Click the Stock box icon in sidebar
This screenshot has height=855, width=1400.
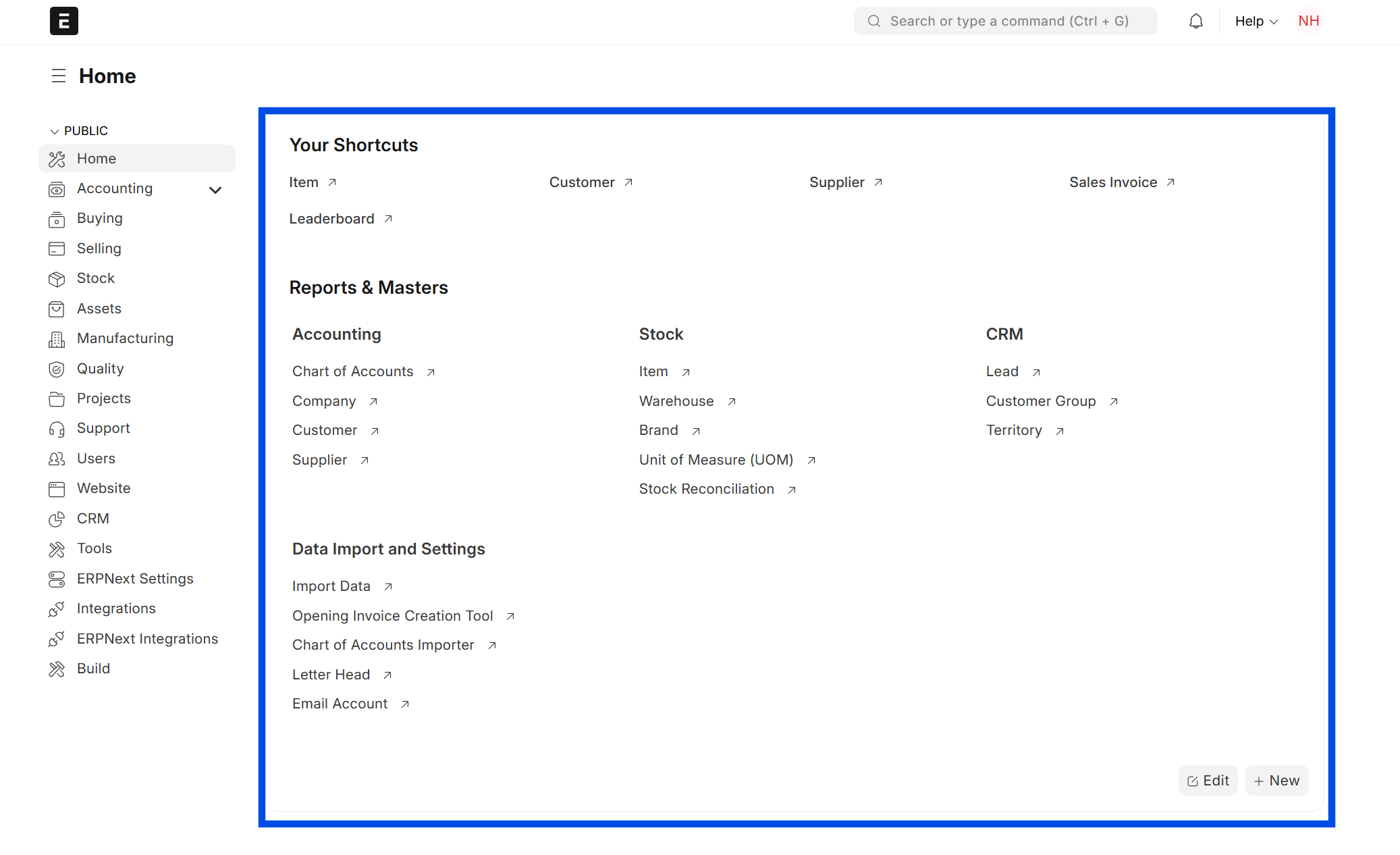click(x=57, y=279)
